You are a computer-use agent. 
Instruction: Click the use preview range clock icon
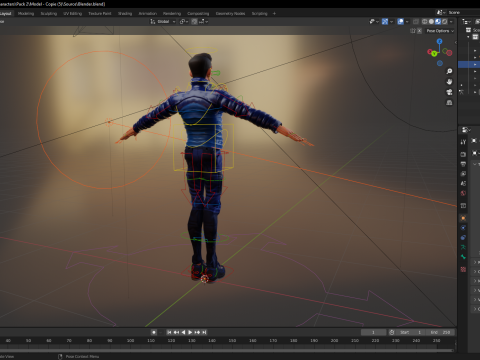(392, 332)
